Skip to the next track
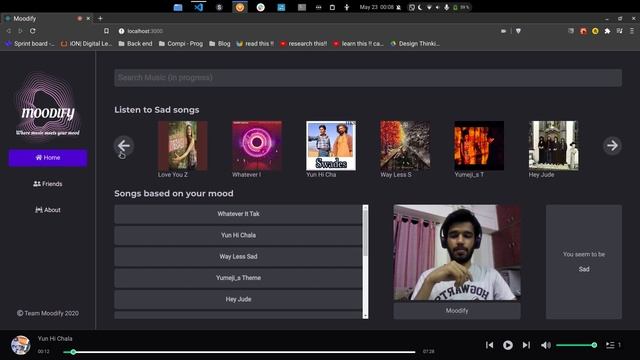Viewport: 640px width, 360px height. 527,345
